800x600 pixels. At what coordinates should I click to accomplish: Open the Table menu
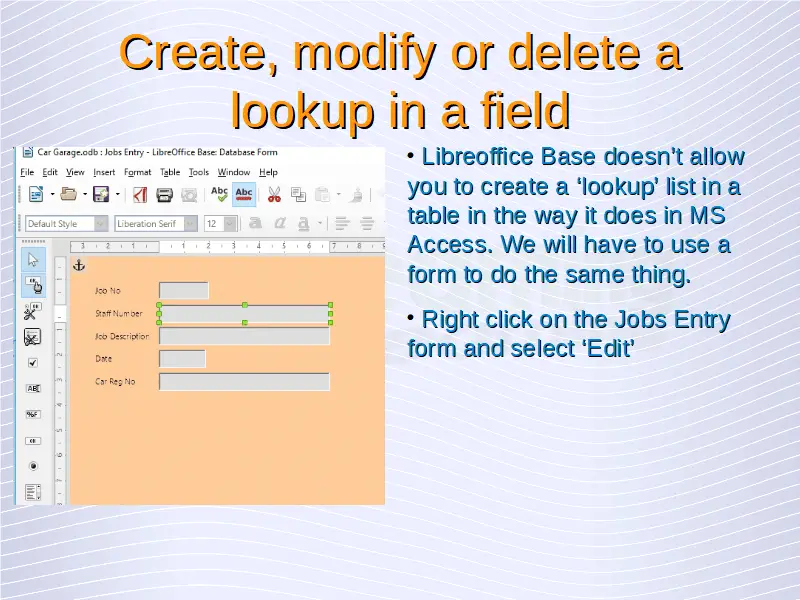(x=170, y=172)
